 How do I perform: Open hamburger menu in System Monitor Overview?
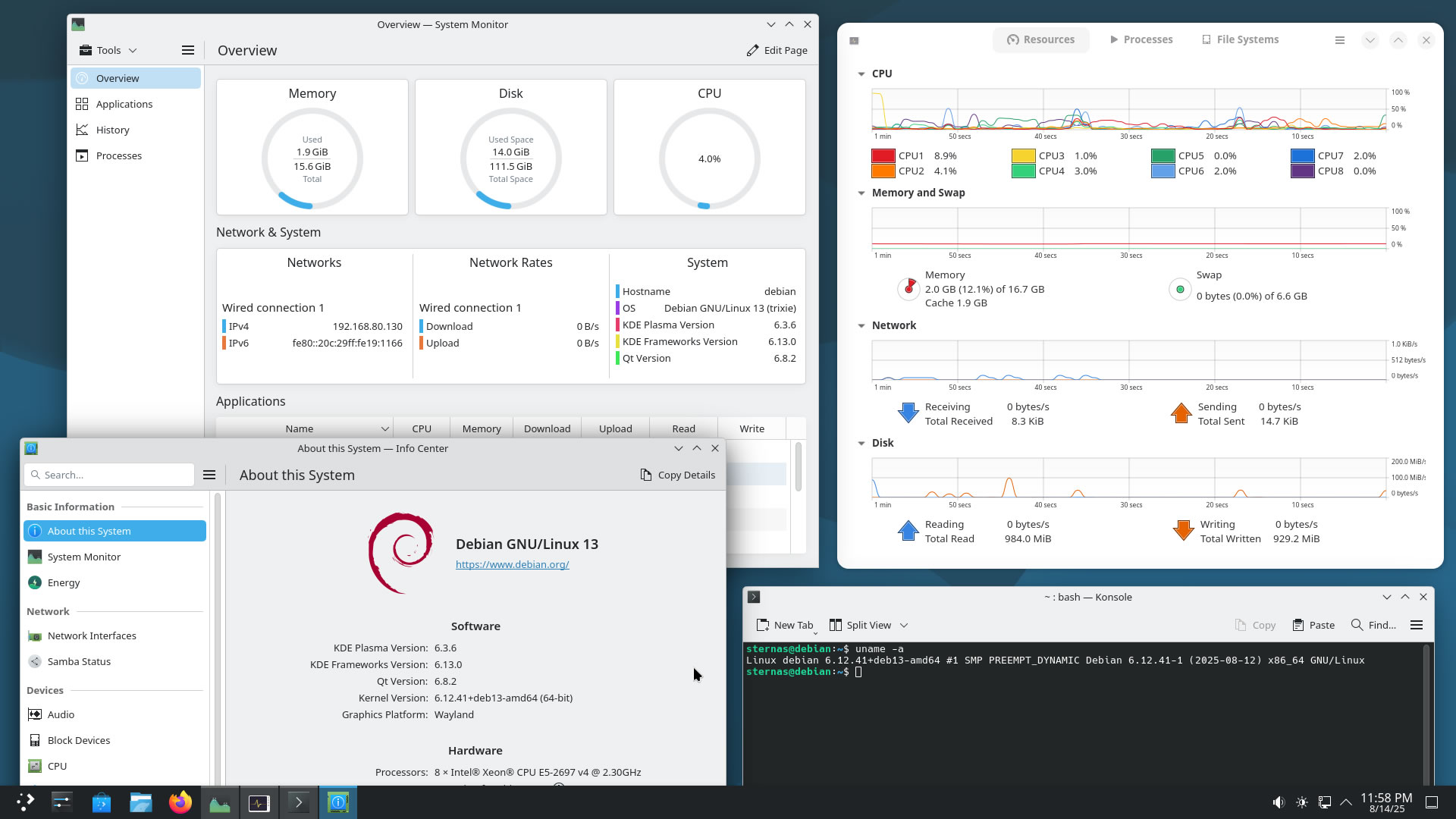pyautogui.click(x=188, y=50)
